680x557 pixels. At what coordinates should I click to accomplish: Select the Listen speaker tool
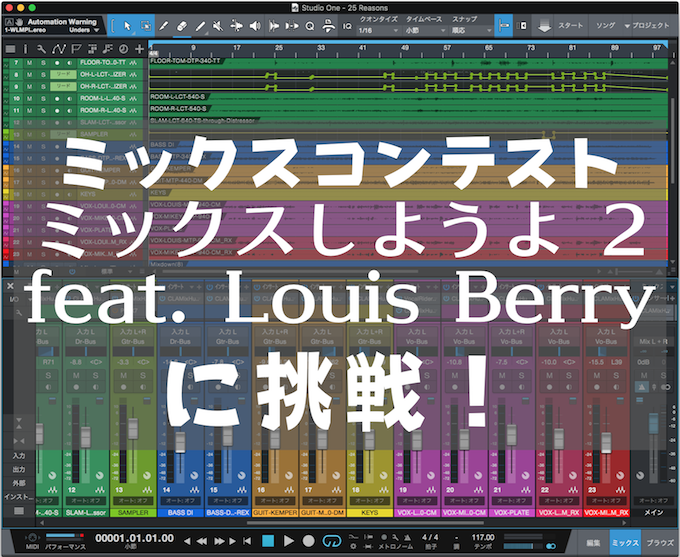coord(255,26)
